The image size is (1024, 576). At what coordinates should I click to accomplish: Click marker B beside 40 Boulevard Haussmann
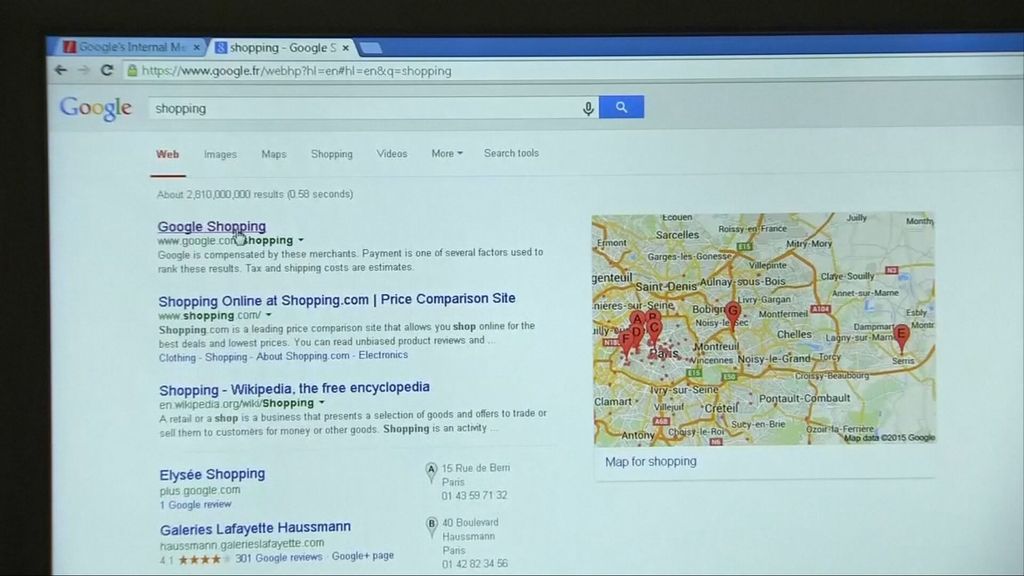pos(432,526)
